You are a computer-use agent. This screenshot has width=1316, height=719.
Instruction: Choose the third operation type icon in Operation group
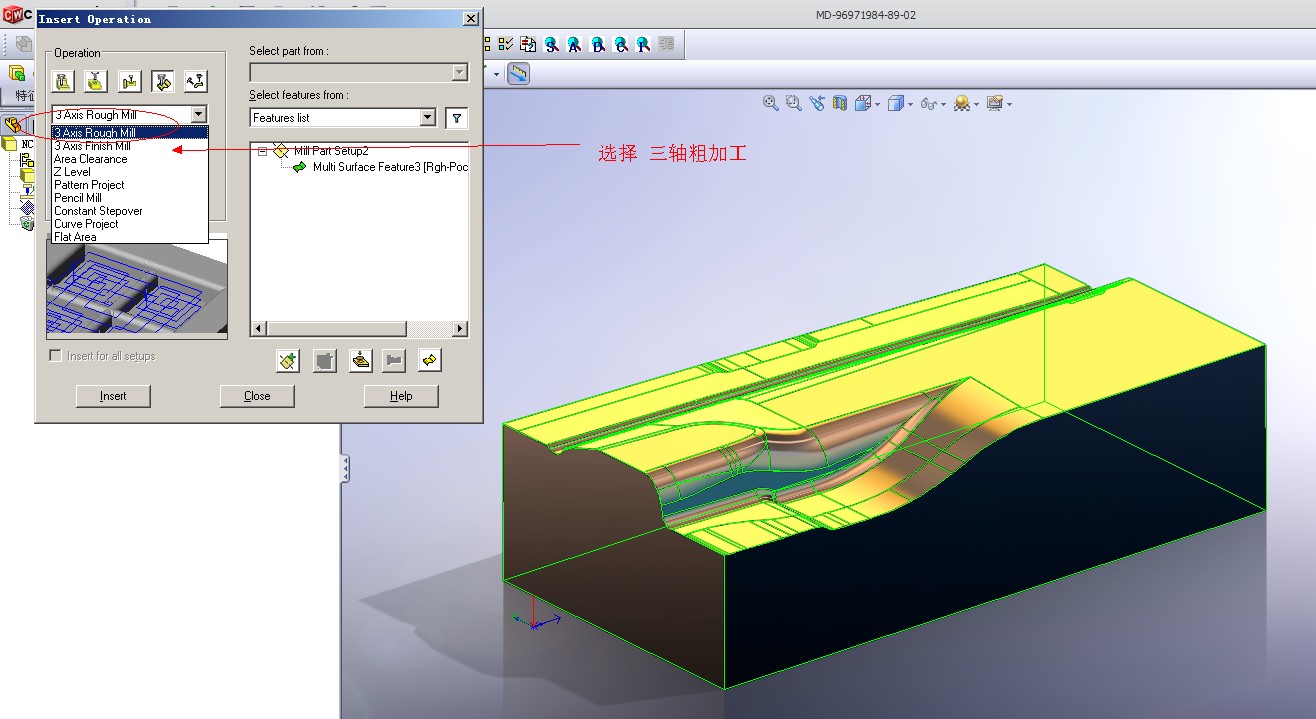129,82
